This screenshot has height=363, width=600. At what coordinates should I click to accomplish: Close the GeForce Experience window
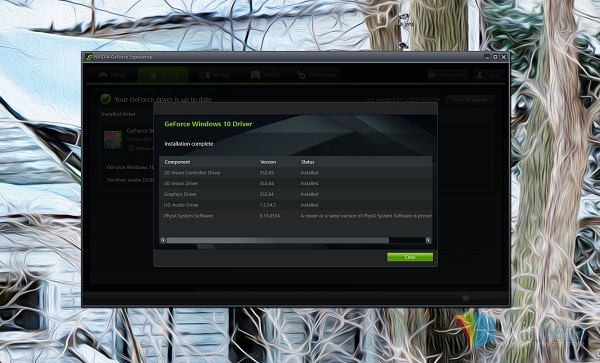[504, 57]
